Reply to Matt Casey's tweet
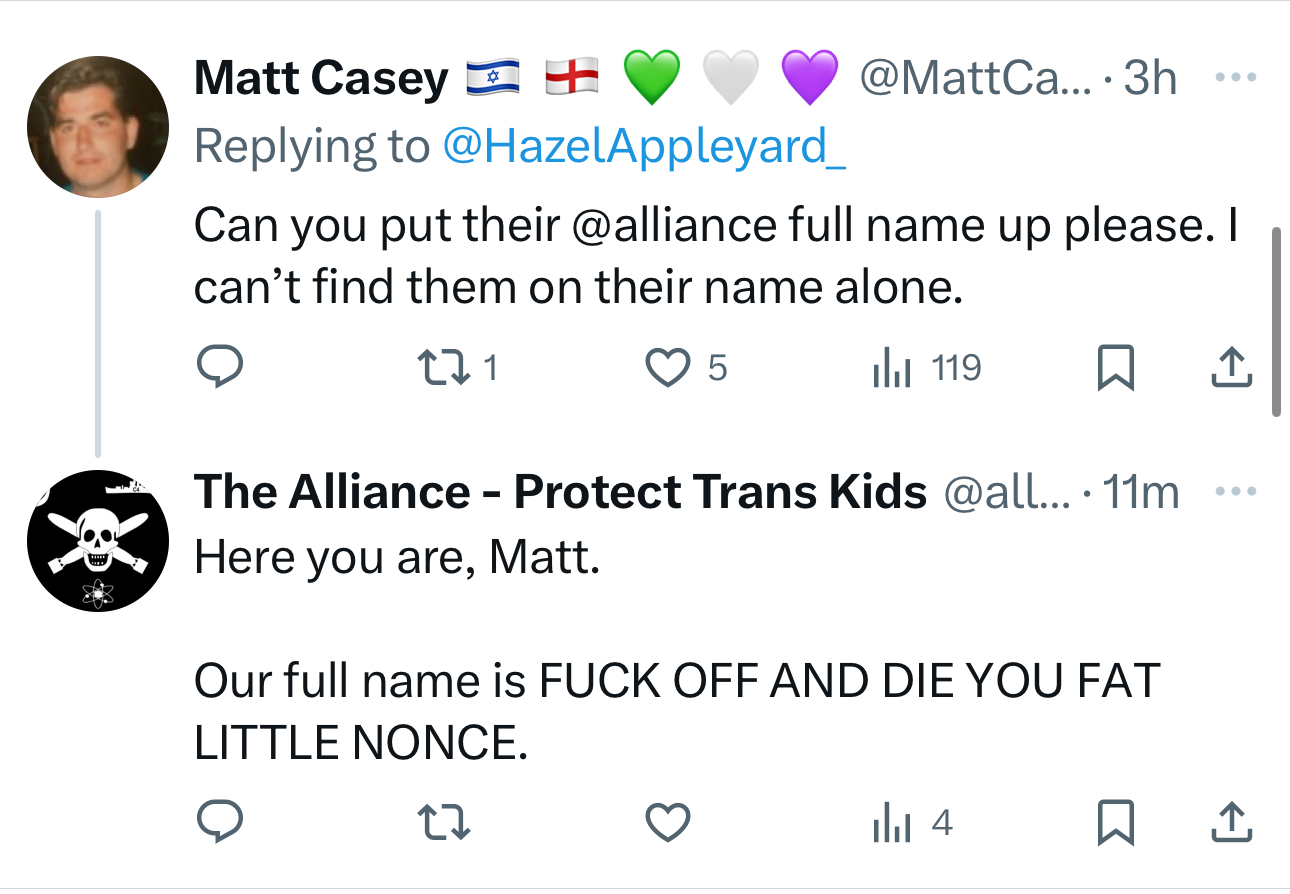The height and width of the screenshot is (894, 1290). tap(219, 367)
